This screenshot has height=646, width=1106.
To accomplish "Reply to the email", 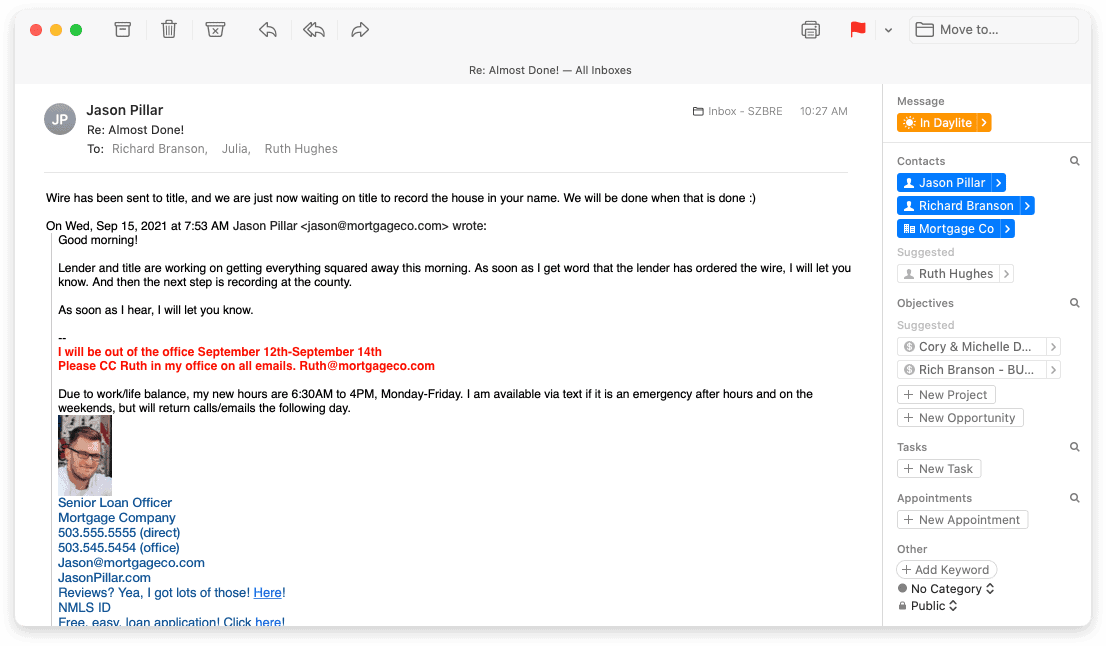I will pyautogui.click(x=267, y=30).
